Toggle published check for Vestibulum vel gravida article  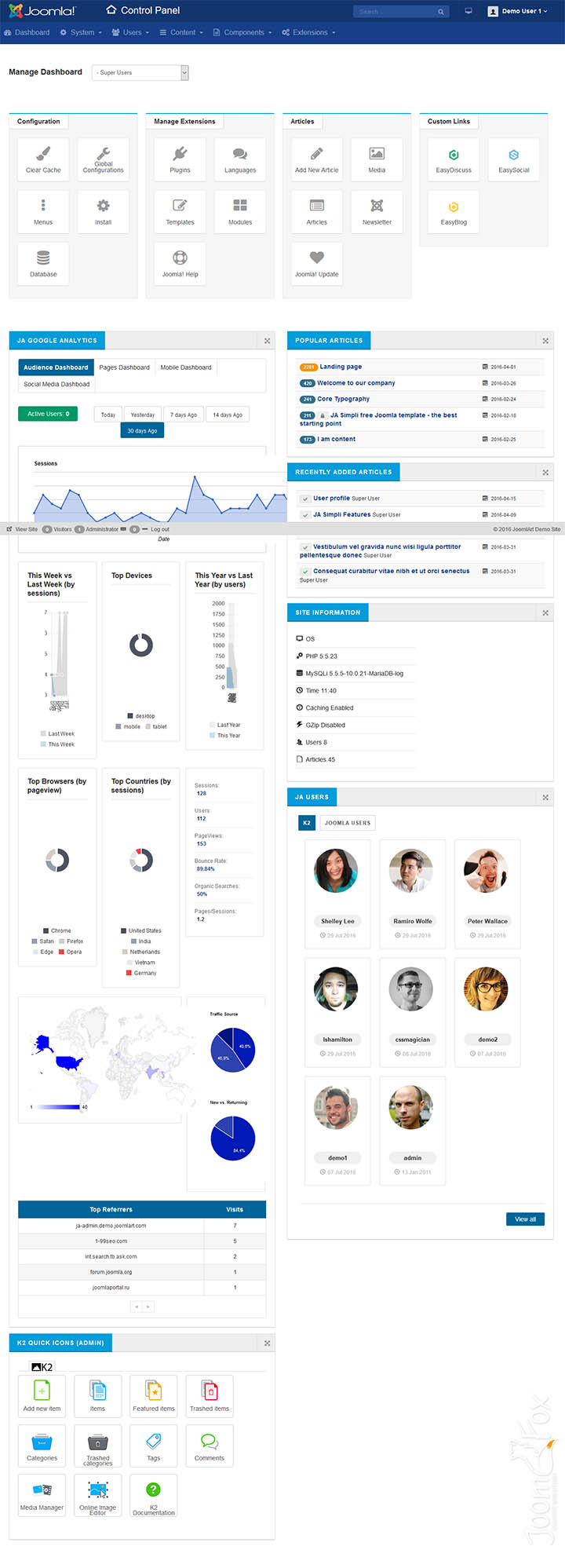(x=305, y=547)
